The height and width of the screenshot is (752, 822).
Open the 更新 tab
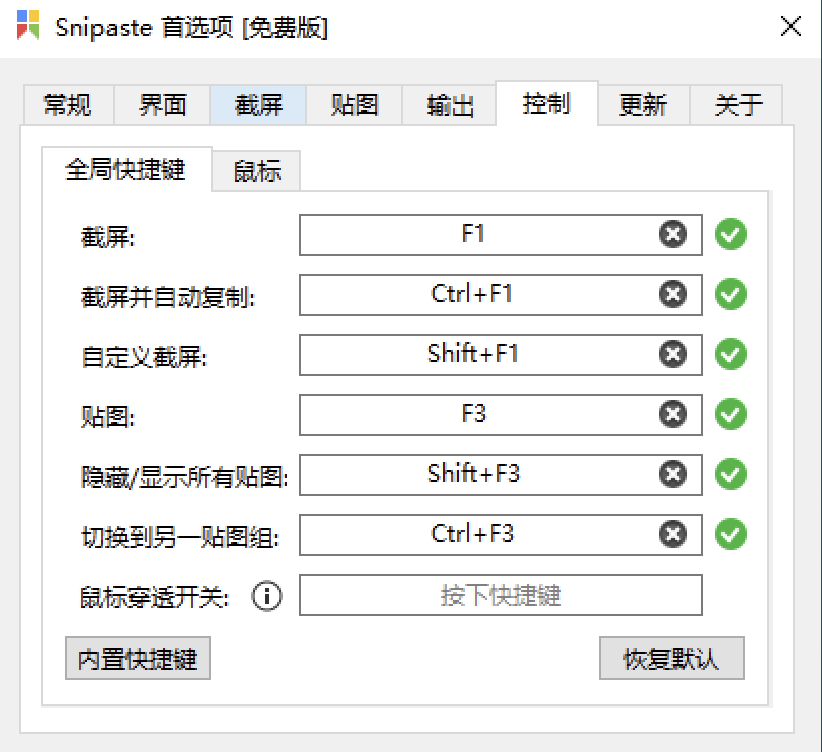[643, 105]
